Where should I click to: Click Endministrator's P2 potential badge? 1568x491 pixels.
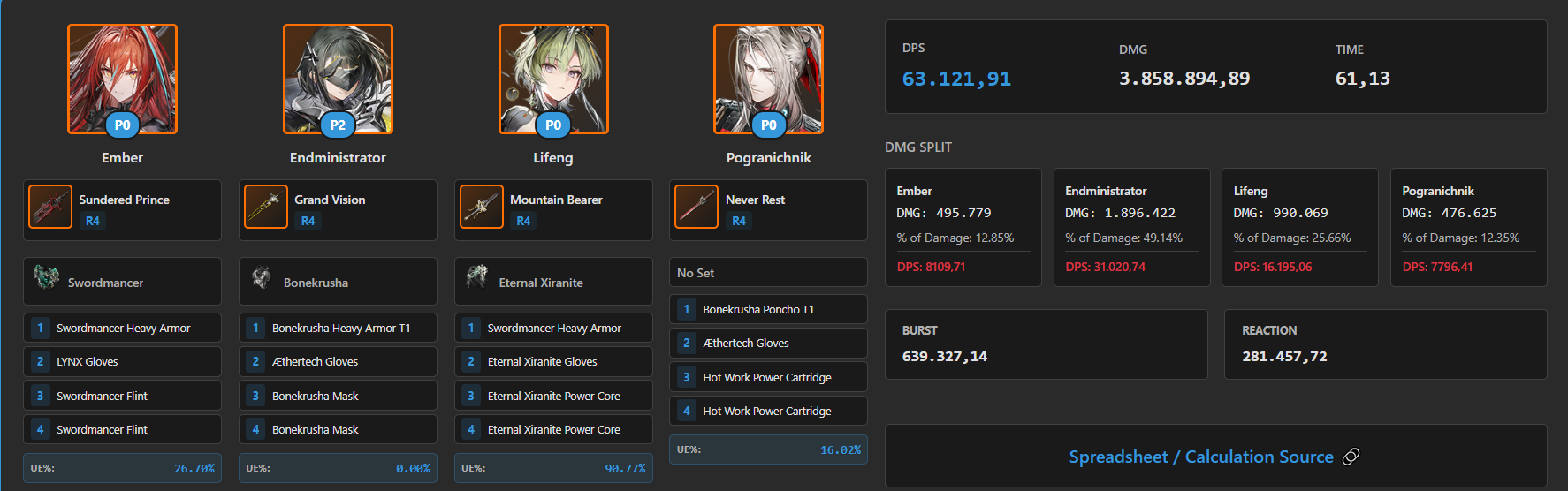338,125
